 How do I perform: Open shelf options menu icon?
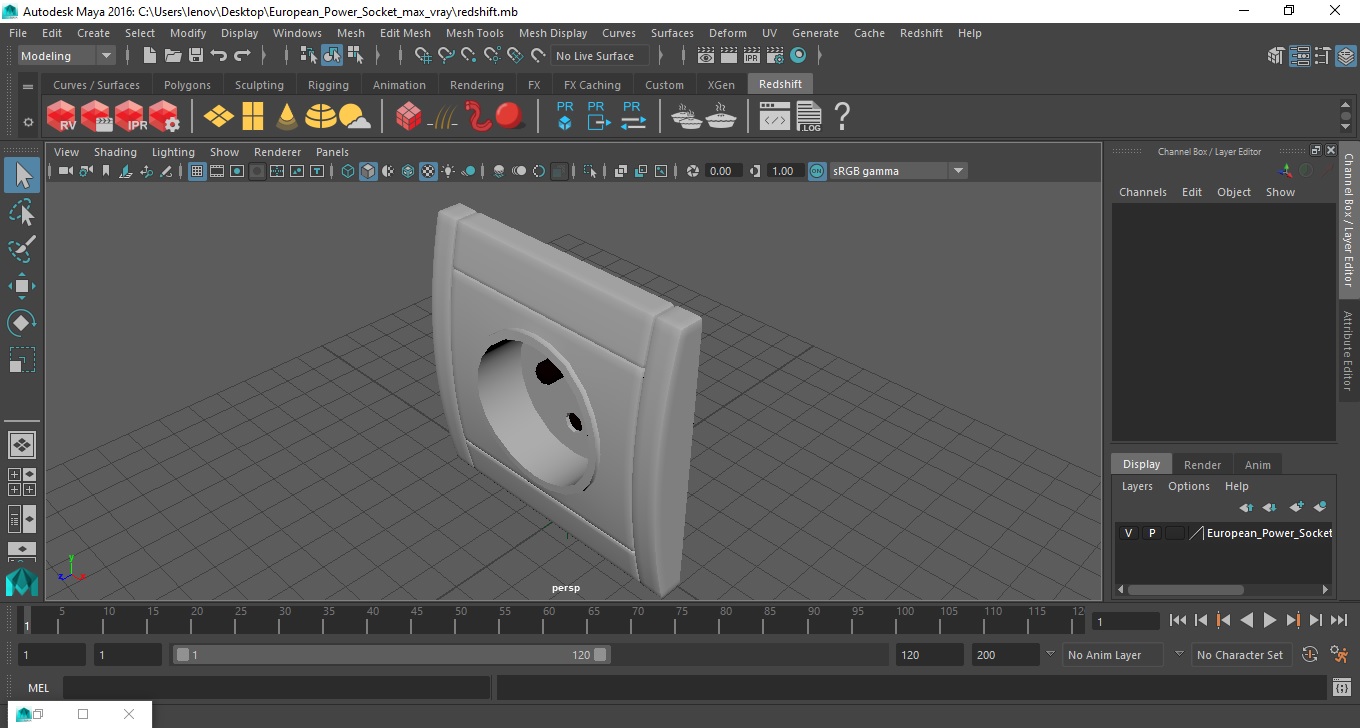click(x=28, y=122)
